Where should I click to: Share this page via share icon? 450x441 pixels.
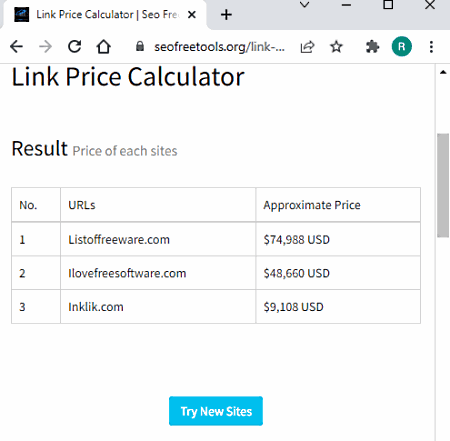tap(307, 47)
